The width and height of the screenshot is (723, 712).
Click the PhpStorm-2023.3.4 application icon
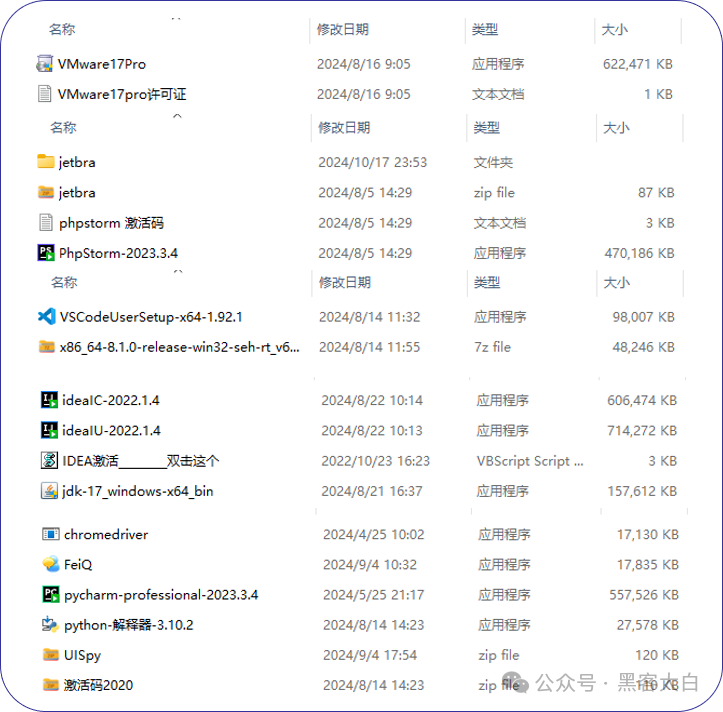click(46, 253)
